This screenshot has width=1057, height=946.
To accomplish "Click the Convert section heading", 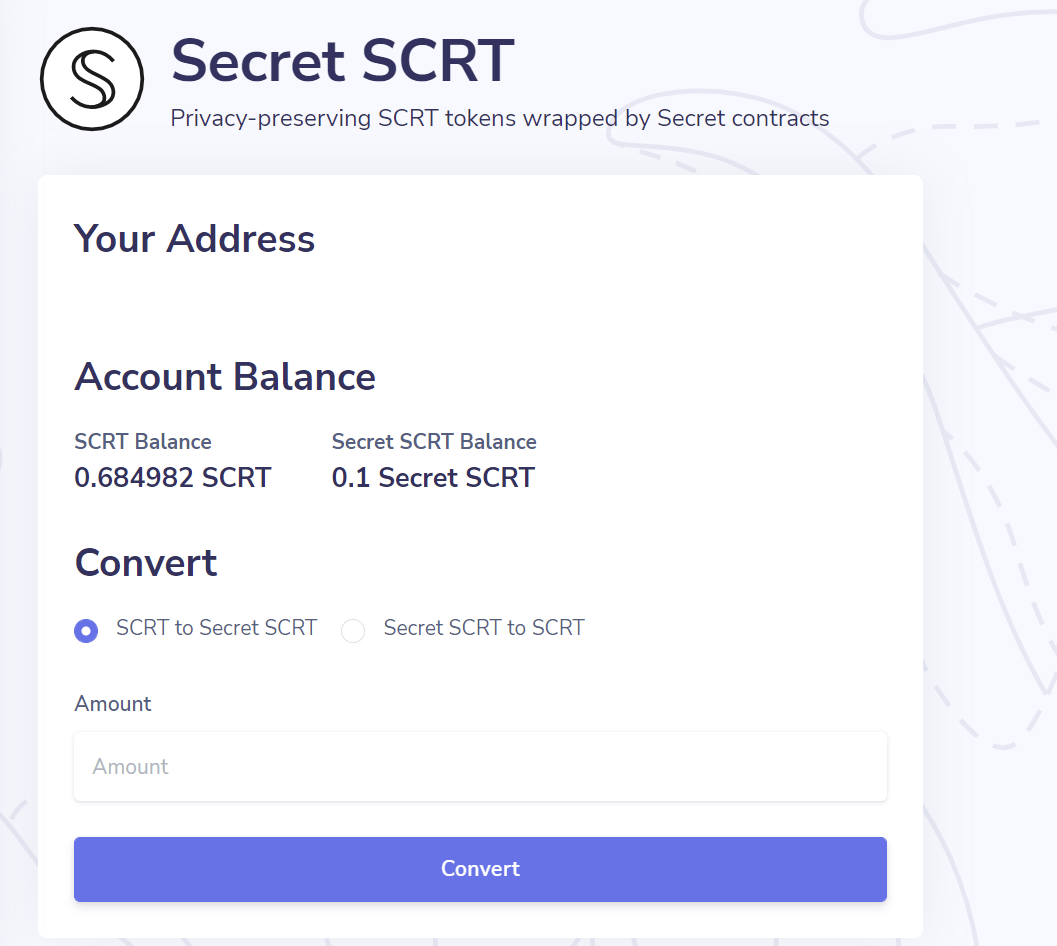I will pos(146,563).
